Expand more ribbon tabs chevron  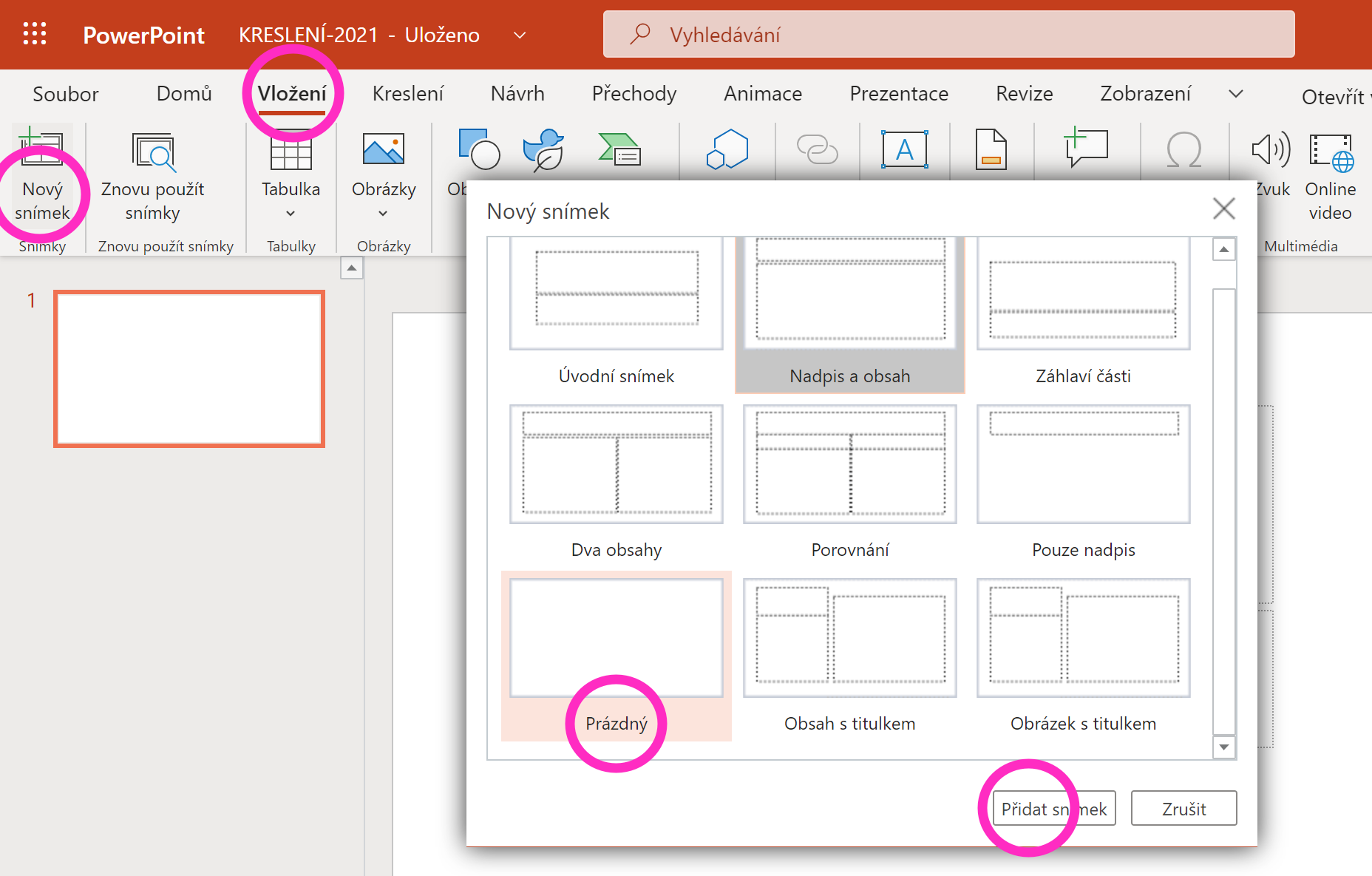(x=1235, y=94)
